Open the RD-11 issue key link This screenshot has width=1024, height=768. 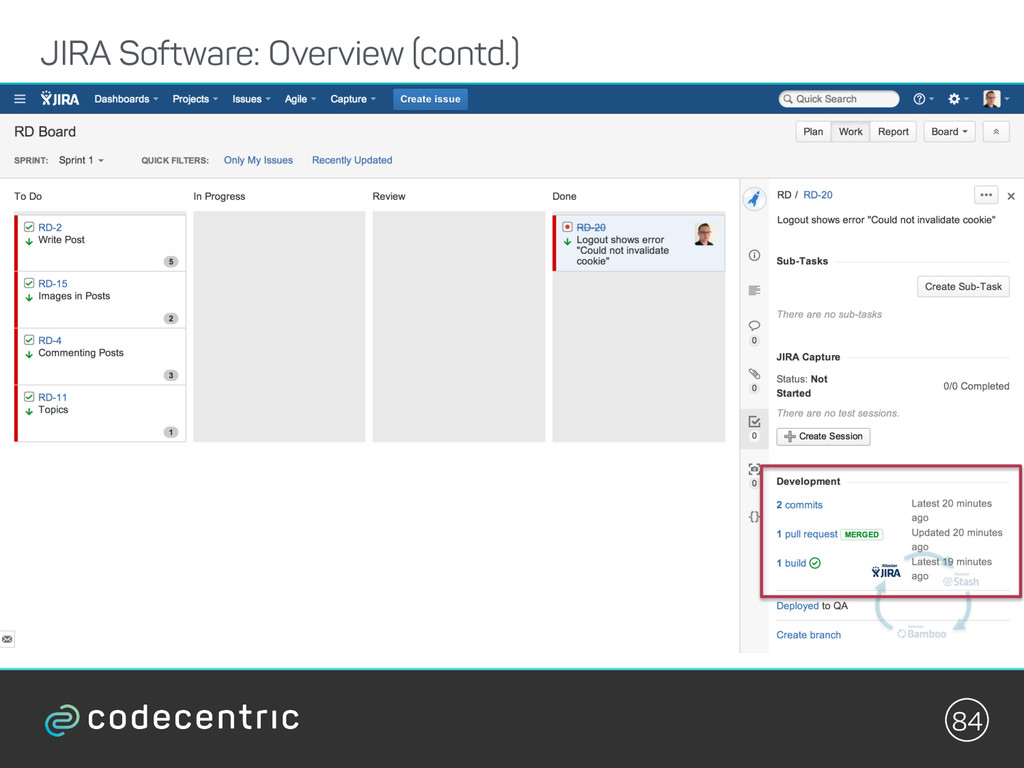(x=52, y=397)
